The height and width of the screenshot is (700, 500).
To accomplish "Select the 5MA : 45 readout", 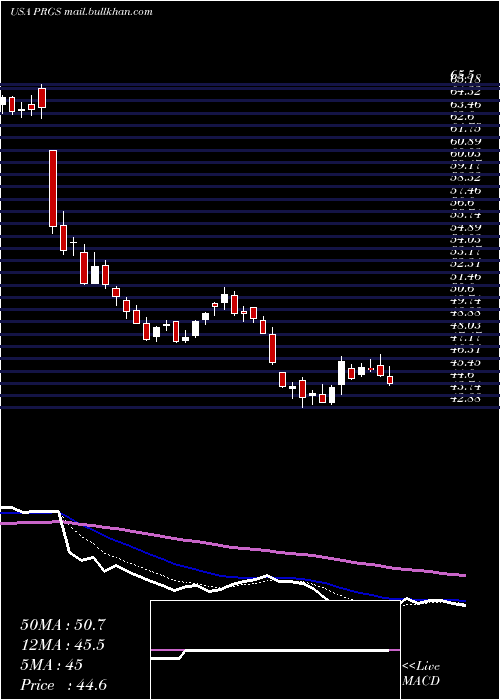I will 52,665.
